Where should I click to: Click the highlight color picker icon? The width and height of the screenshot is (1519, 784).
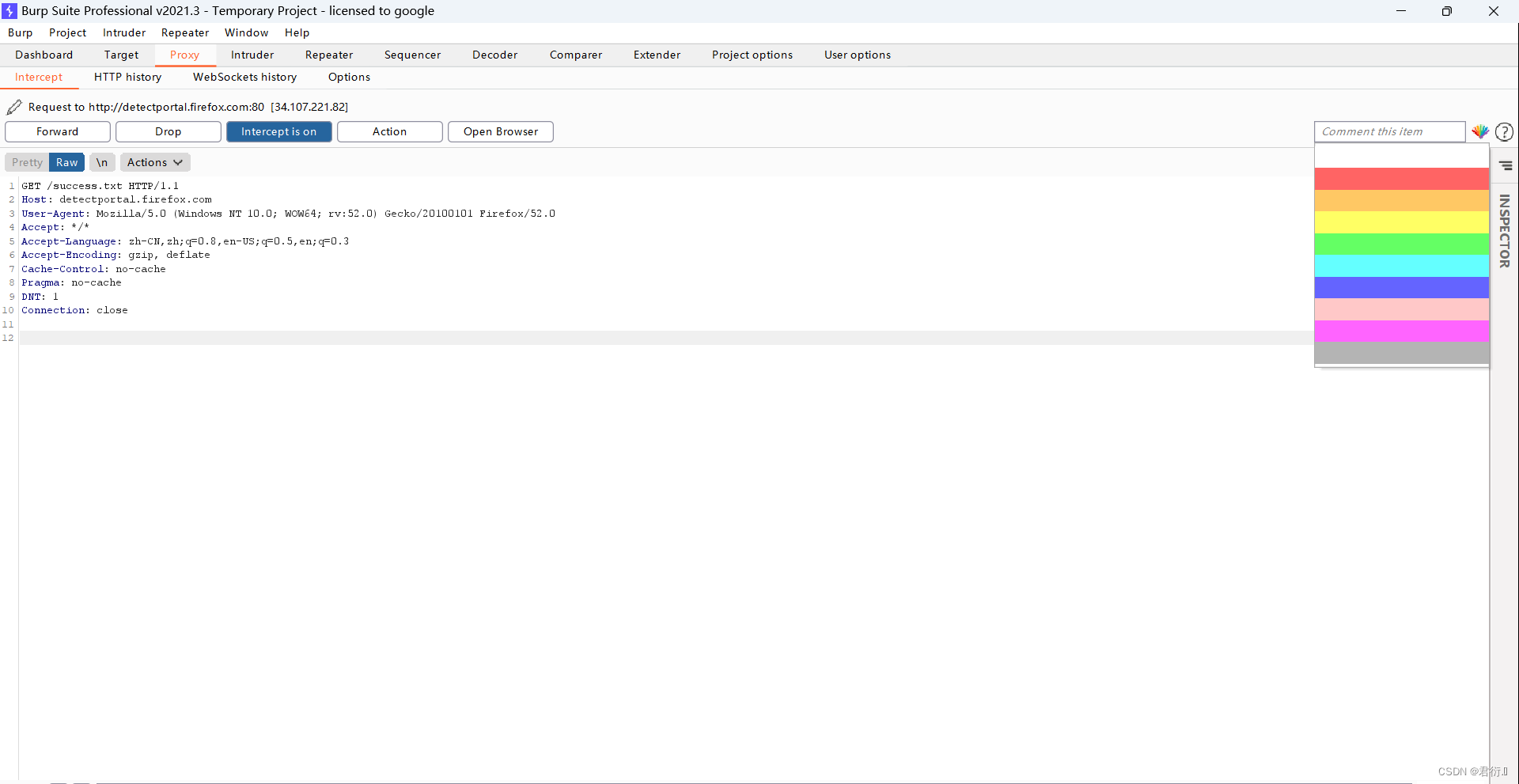tap(1480, 131)
